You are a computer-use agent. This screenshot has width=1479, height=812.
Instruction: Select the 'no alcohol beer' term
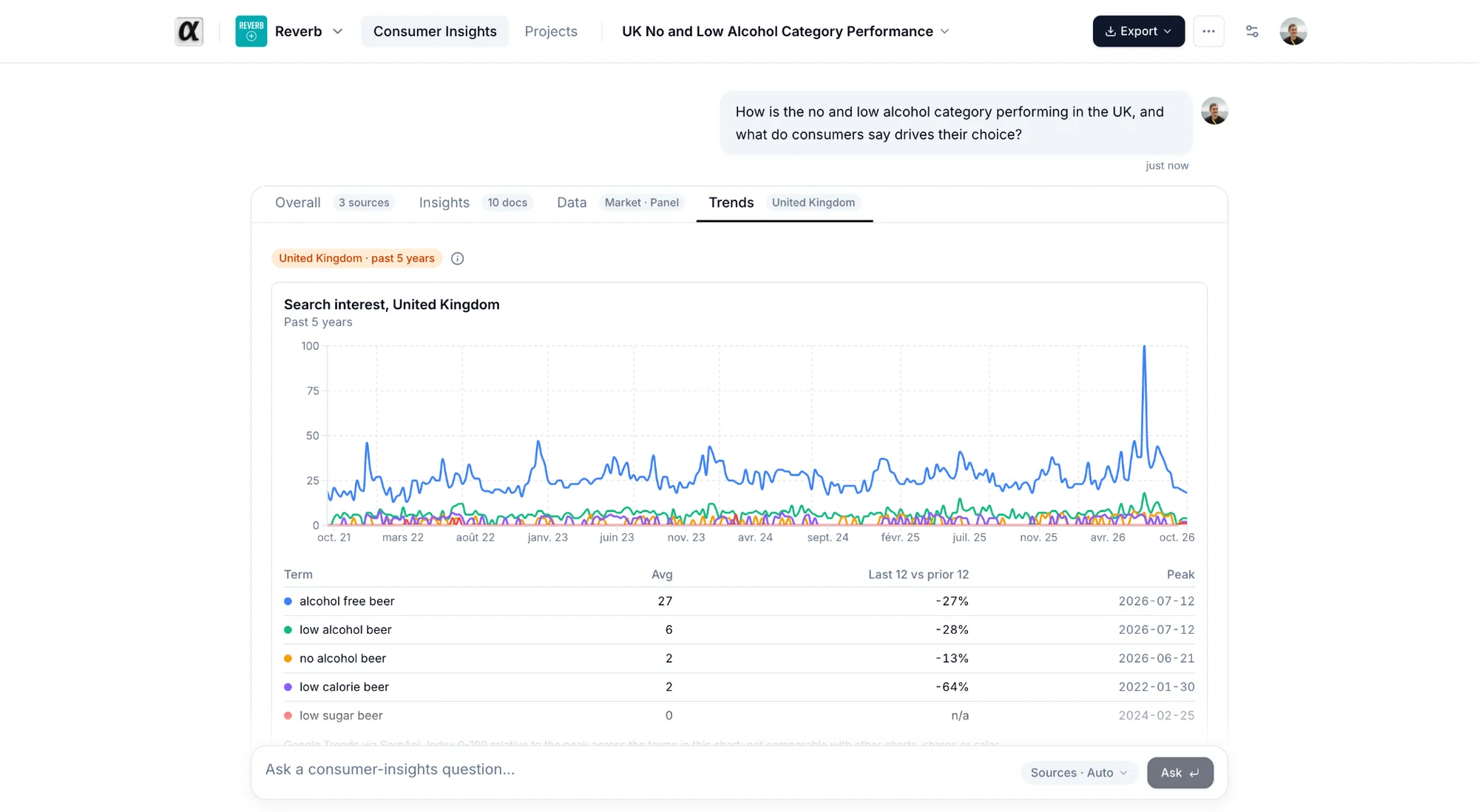[342, 658]
